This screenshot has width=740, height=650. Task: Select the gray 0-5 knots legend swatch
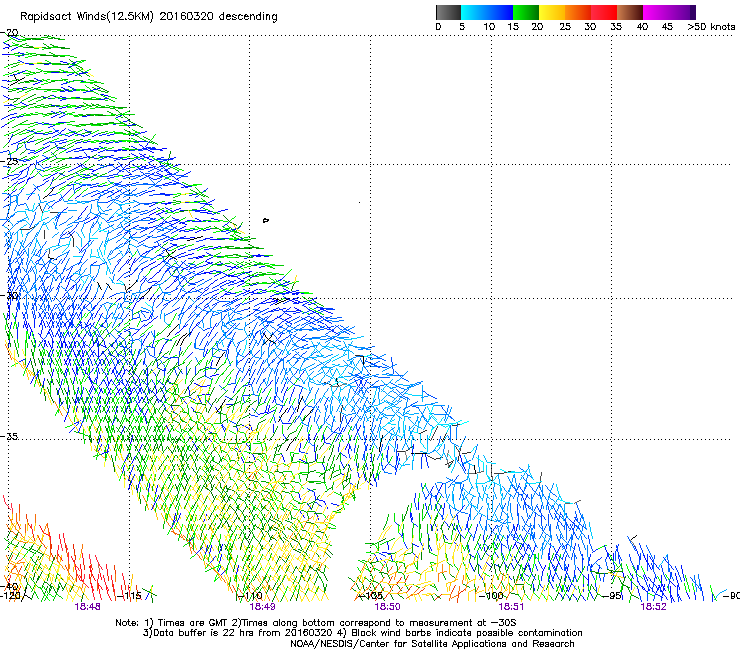click(448, 12)
